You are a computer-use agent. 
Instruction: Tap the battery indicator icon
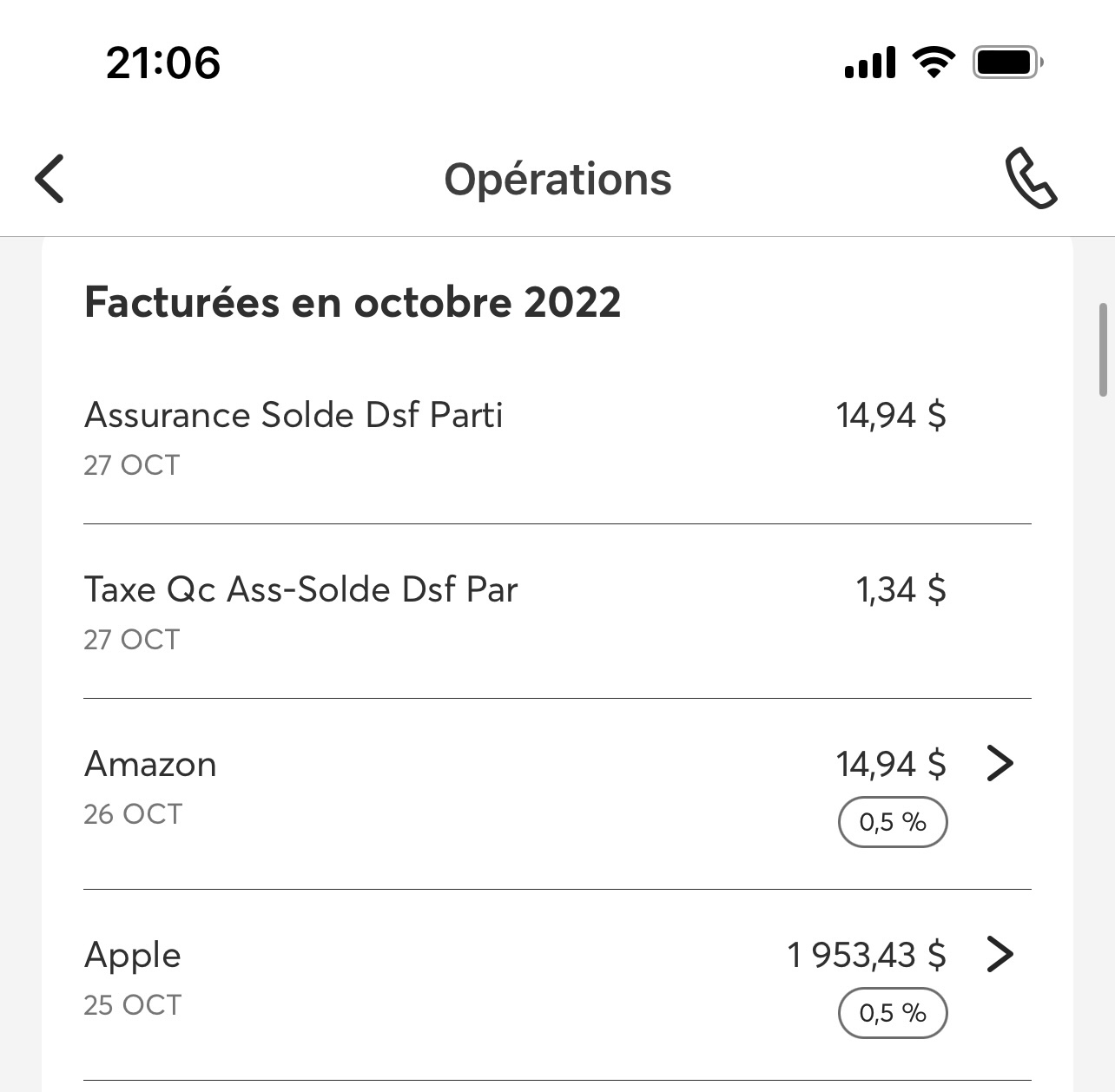tap(1007, 62)
